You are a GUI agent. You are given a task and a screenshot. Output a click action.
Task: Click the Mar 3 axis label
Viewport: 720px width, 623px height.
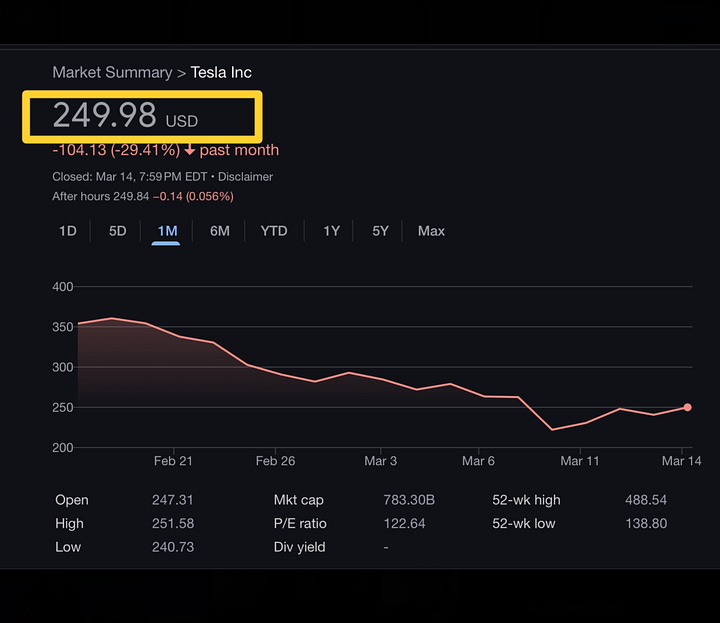point(381,461)
